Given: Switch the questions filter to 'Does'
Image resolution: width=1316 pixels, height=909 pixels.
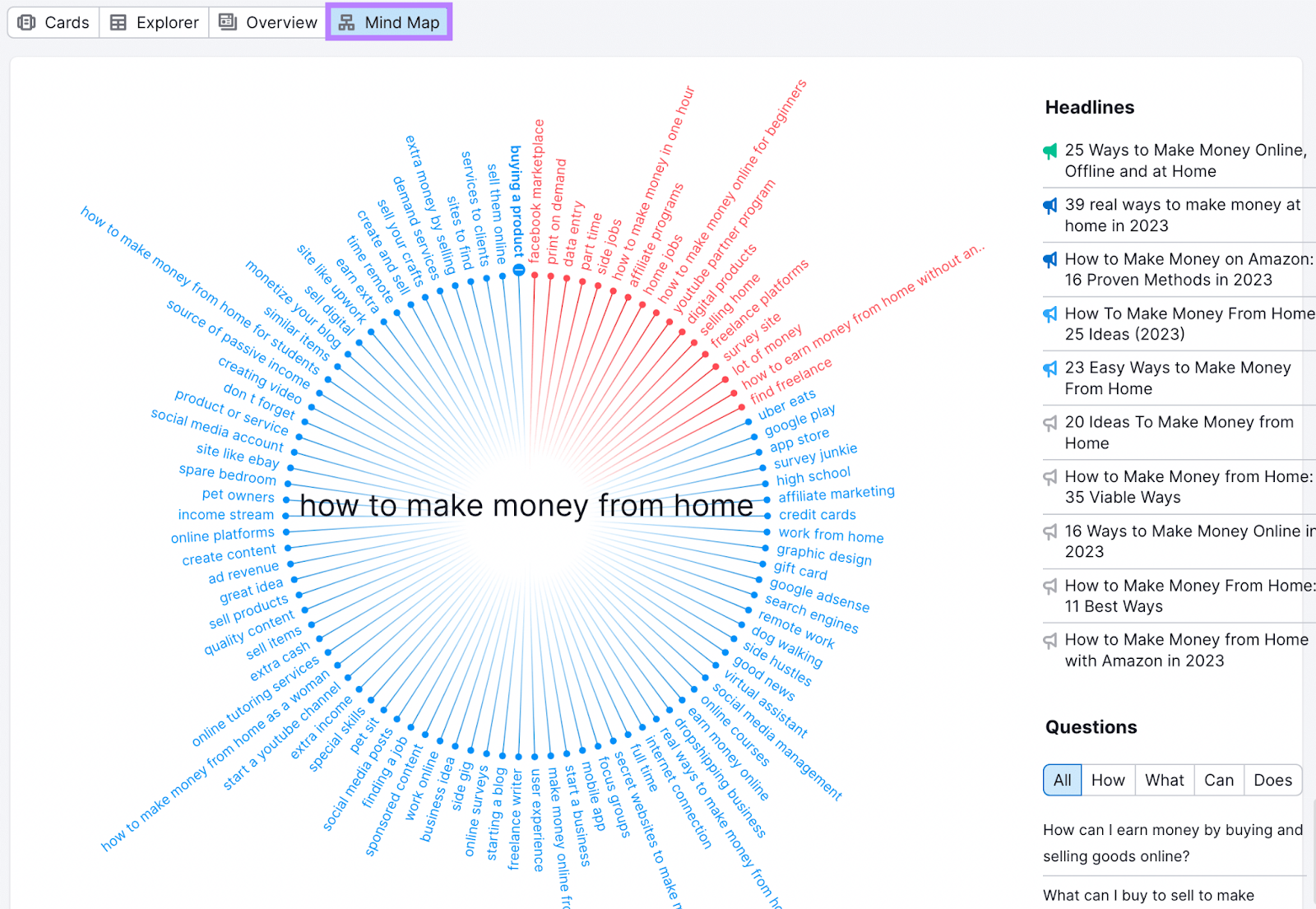Looking at the screenshot, I should 1272,780.
